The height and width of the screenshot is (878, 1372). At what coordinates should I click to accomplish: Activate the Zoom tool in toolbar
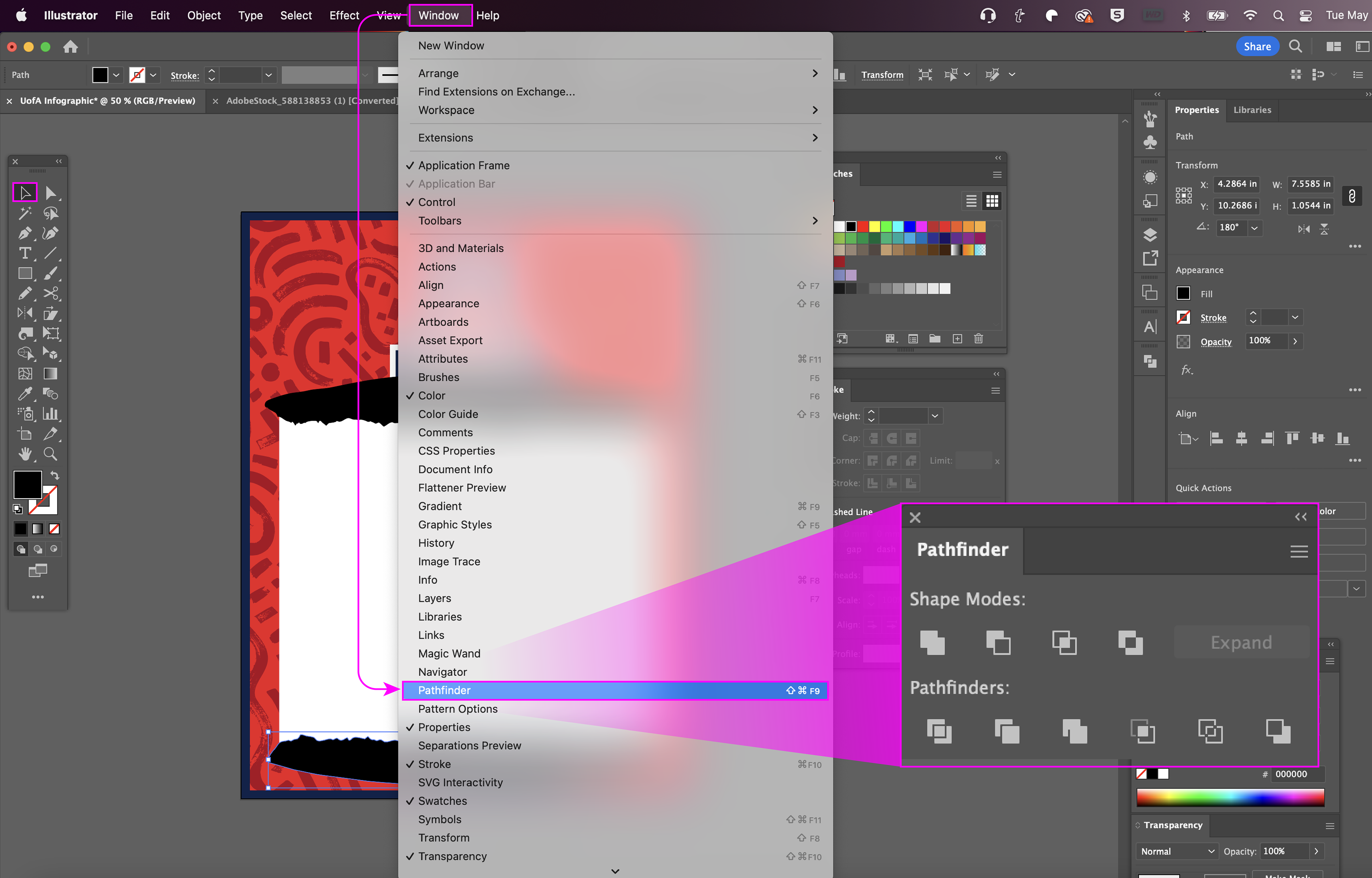tap(50, 454)
